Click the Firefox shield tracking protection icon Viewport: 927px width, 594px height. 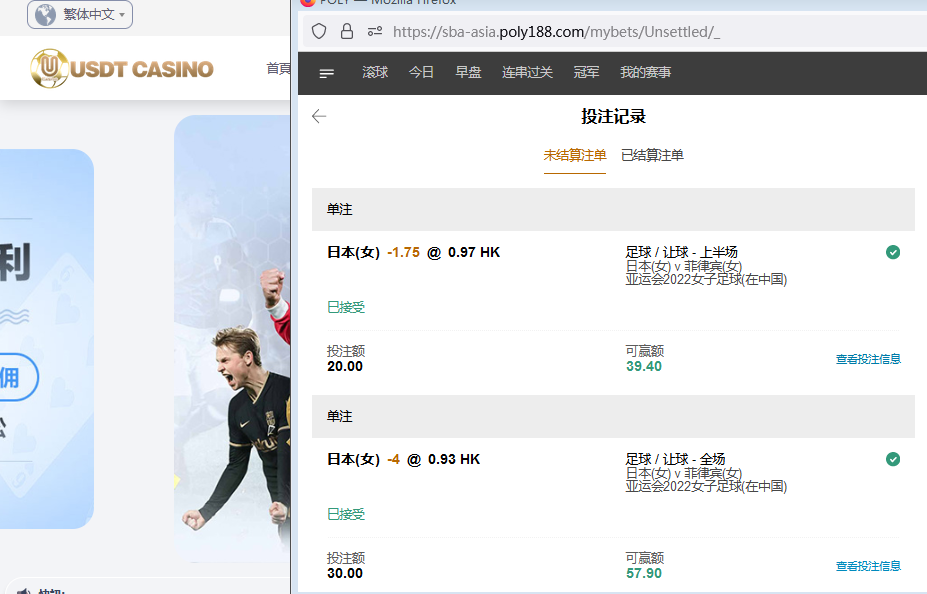coord(319,31)
